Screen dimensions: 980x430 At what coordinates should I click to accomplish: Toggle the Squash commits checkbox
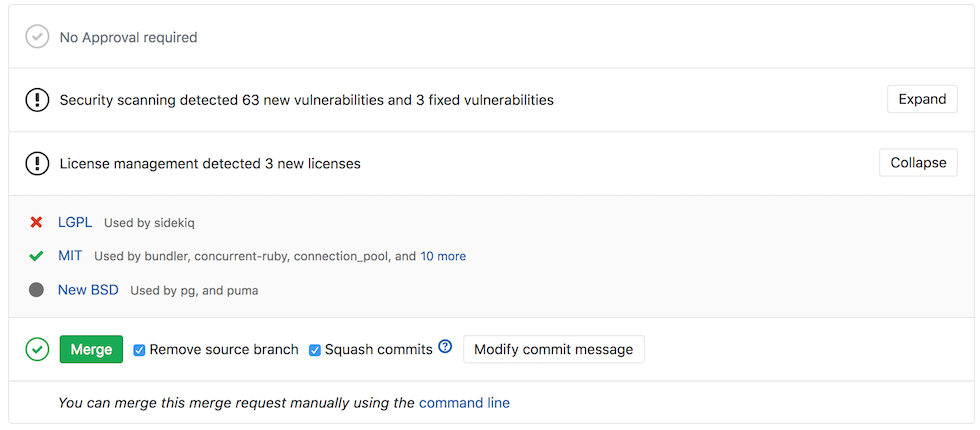(x=315, y=350)
